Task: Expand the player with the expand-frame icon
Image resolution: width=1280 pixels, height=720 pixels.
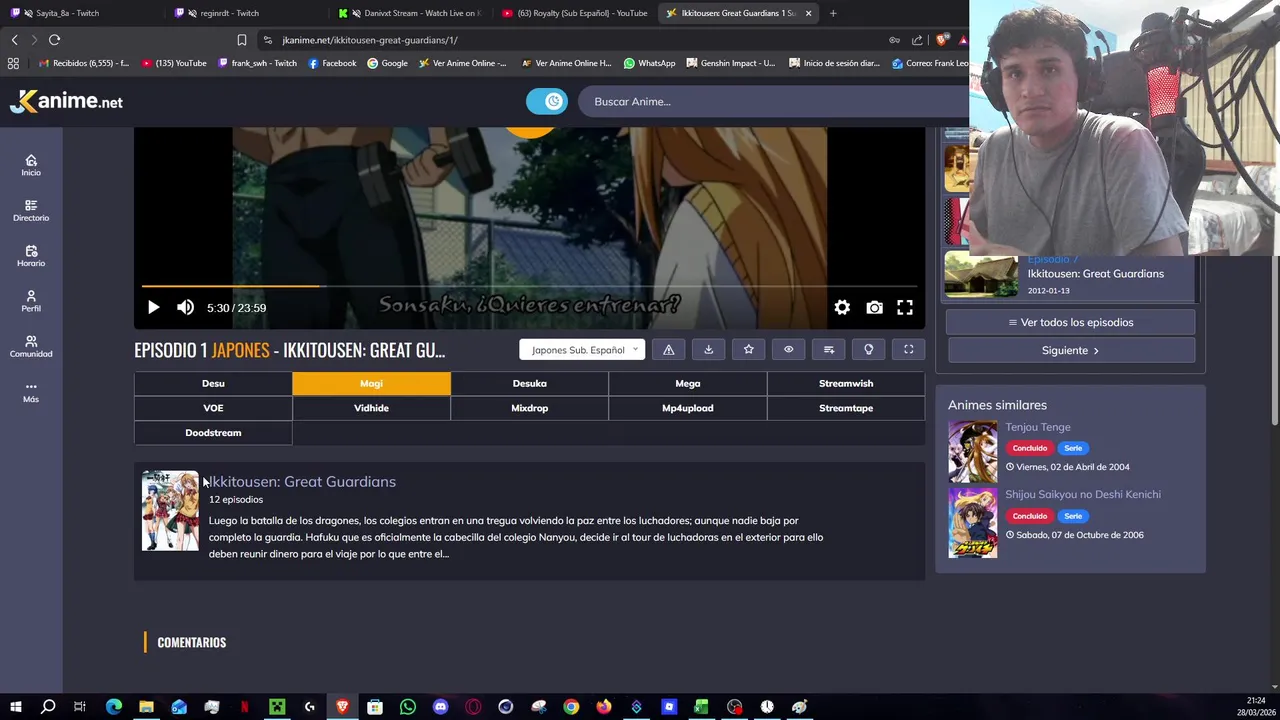Action: pos(908,350)
